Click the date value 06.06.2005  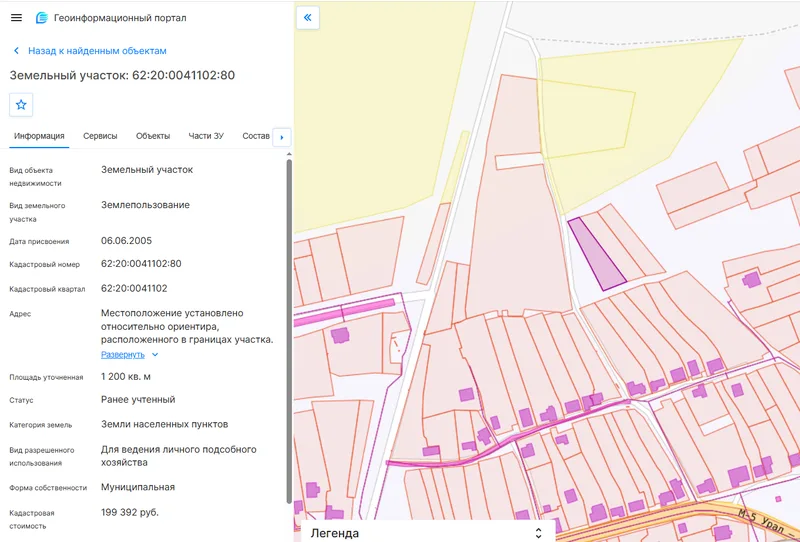pyautogui.click(x=127, y=240)
